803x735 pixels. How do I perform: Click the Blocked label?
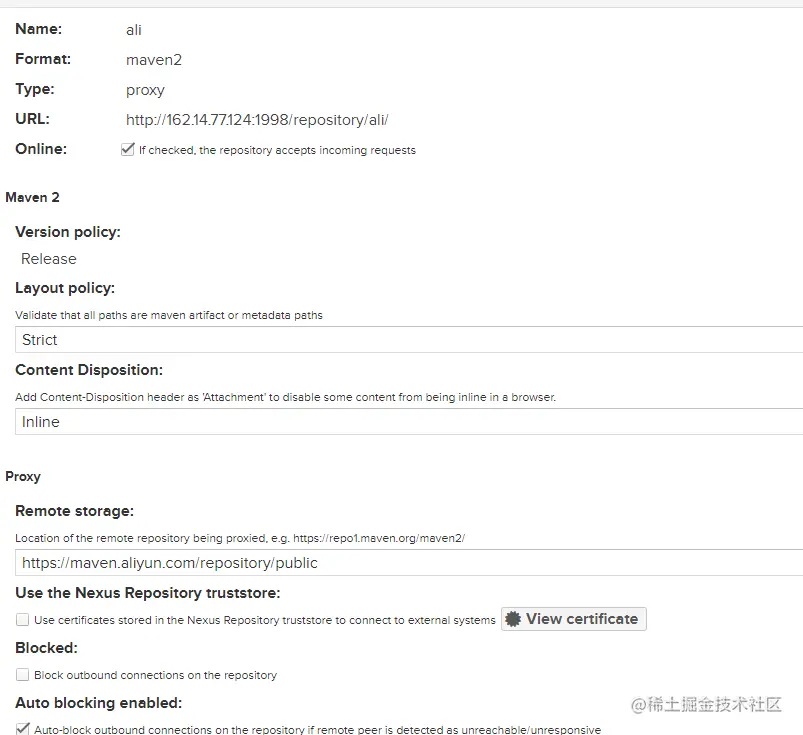47,648
